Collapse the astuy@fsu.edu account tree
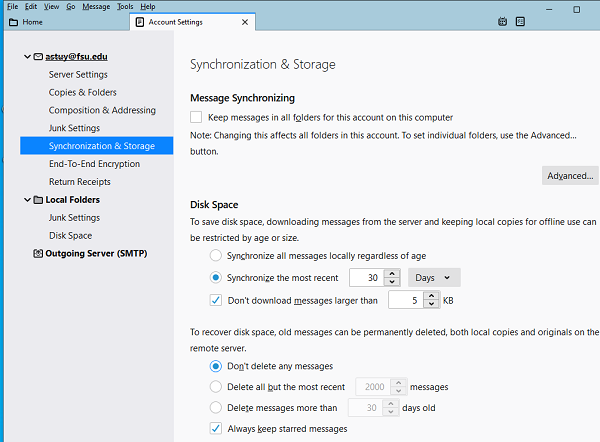Image resolution: width=600 pixels, height=442 pixels. click(x=27, y=57)
